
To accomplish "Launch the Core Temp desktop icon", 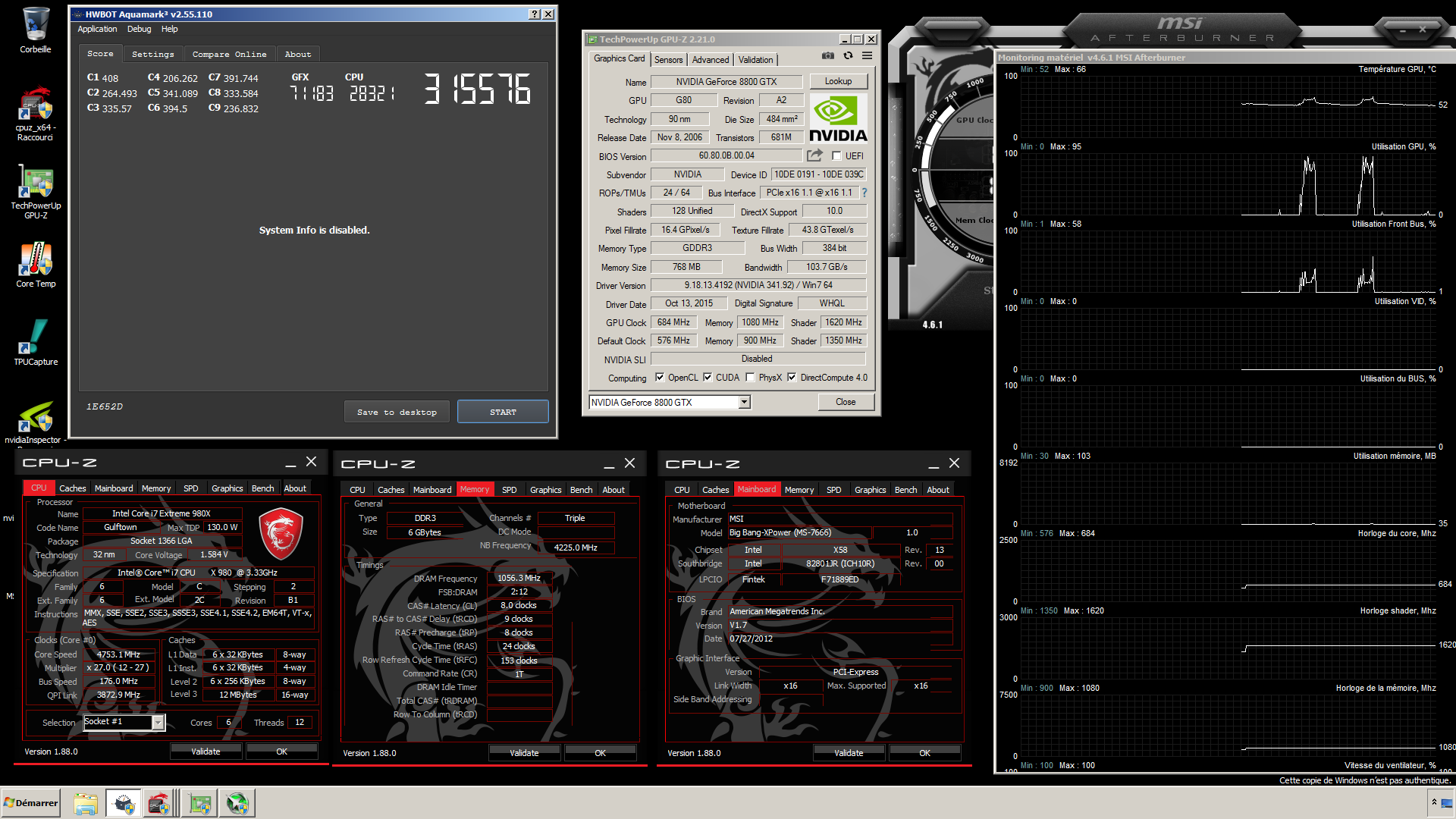I will pyautogui.click(x=36, y=265).
